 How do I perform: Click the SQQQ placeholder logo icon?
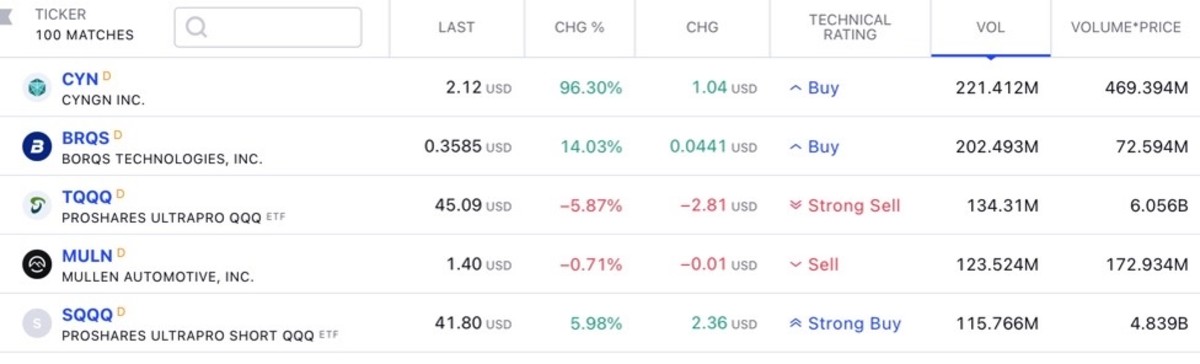point(37,324)
